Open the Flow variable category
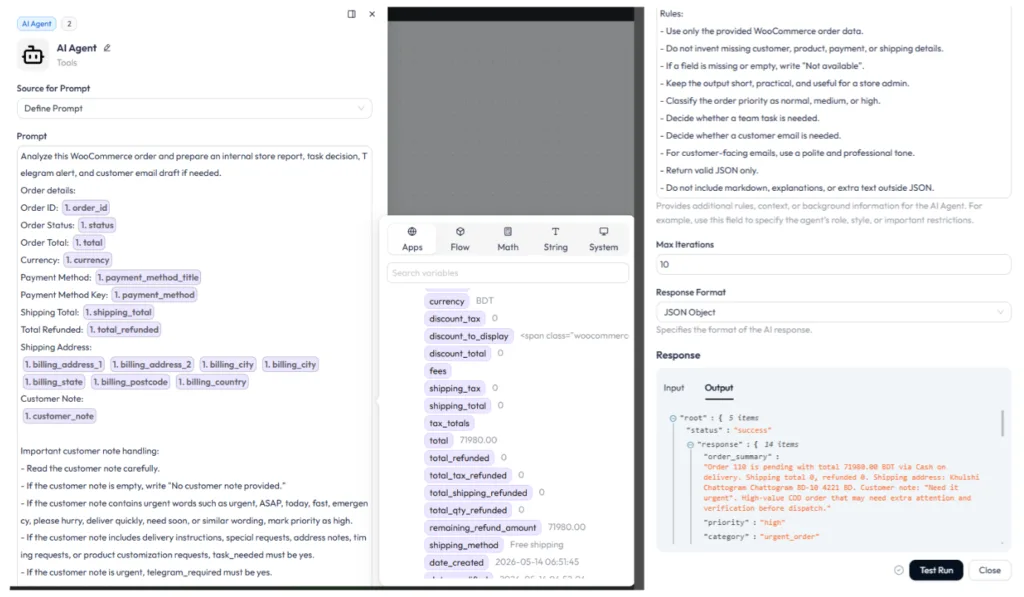Screen dimensions: 1024x597 pyautogui.click(x=460, y=239)
